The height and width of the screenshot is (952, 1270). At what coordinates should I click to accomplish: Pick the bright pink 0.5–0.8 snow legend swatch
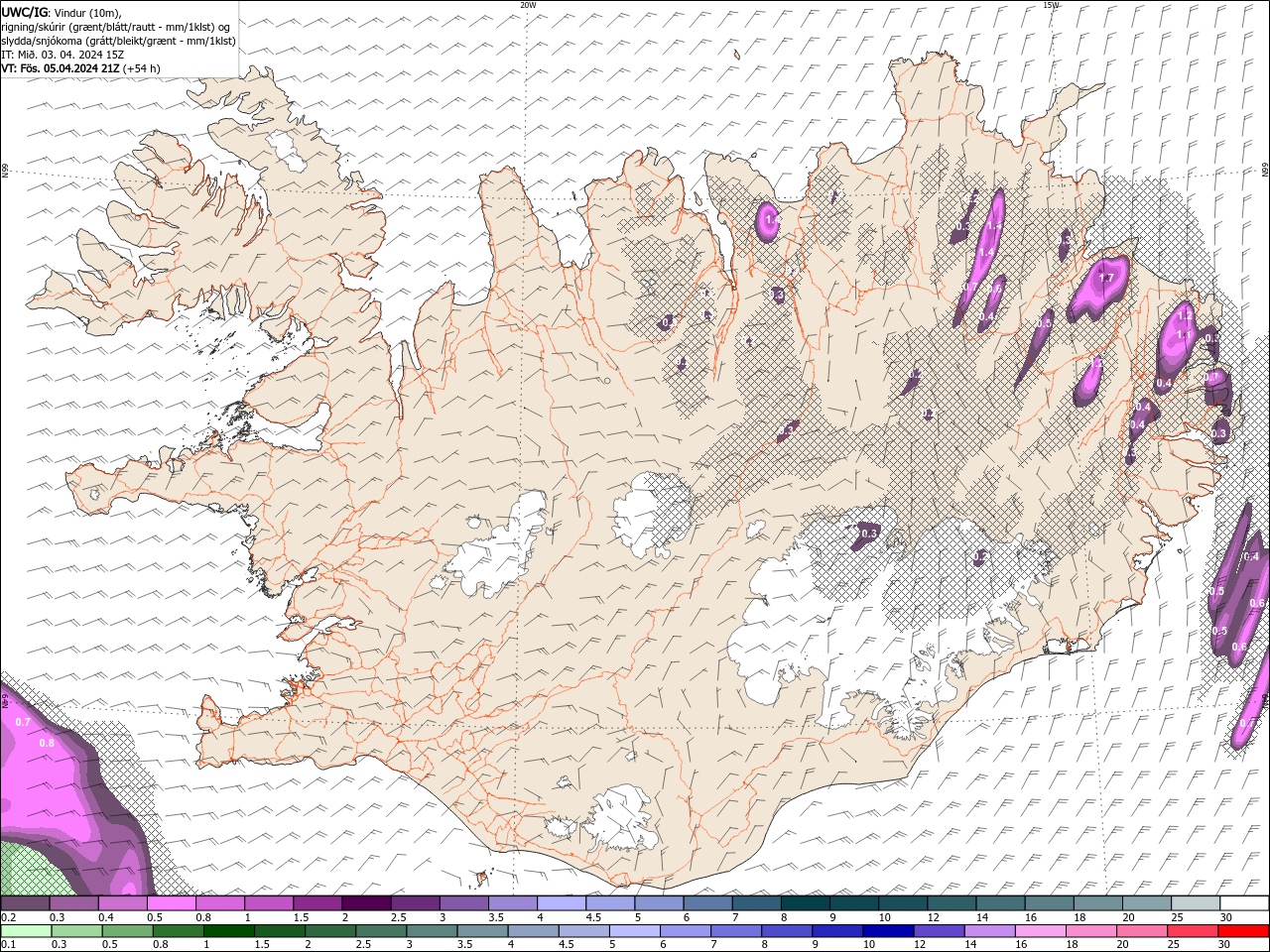171,903
